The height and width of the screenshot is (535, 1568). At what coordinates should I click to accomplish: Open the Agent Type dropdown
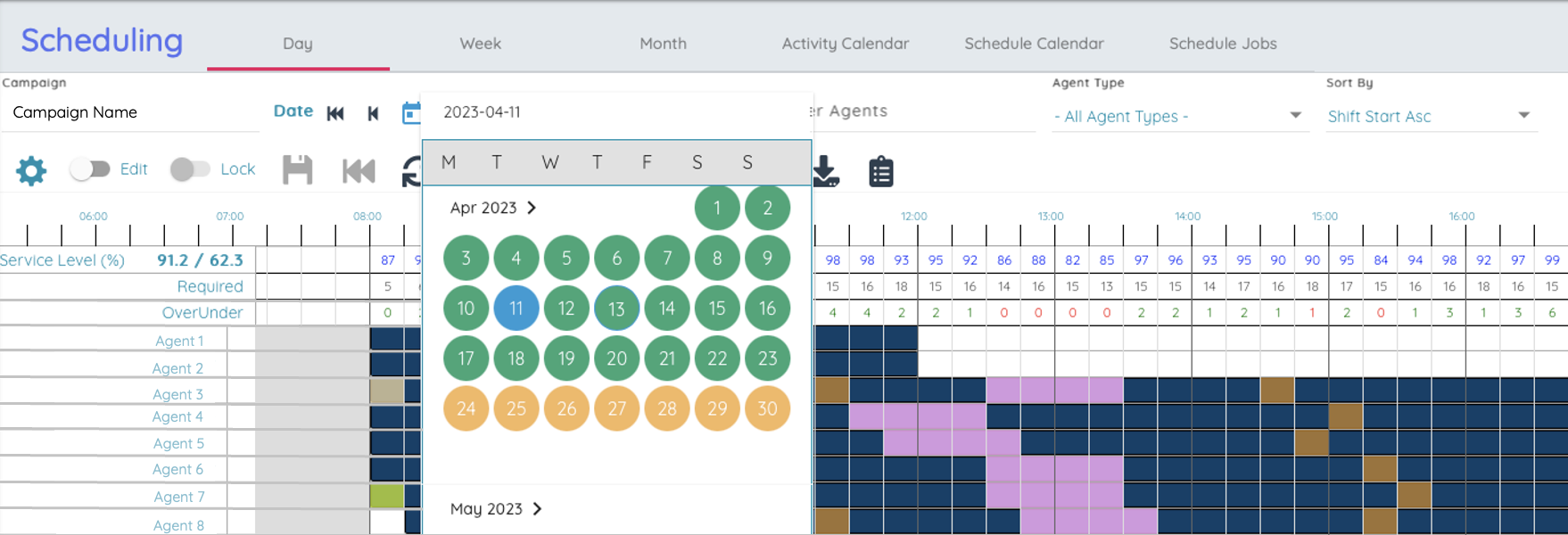click(1178, 117)
